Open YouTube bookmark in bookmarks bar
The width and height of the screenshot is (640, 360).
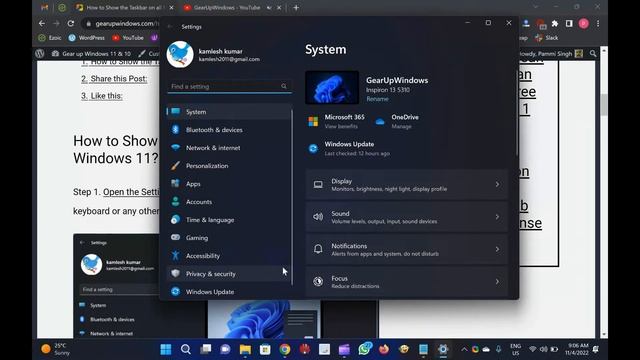click(128, 38)
